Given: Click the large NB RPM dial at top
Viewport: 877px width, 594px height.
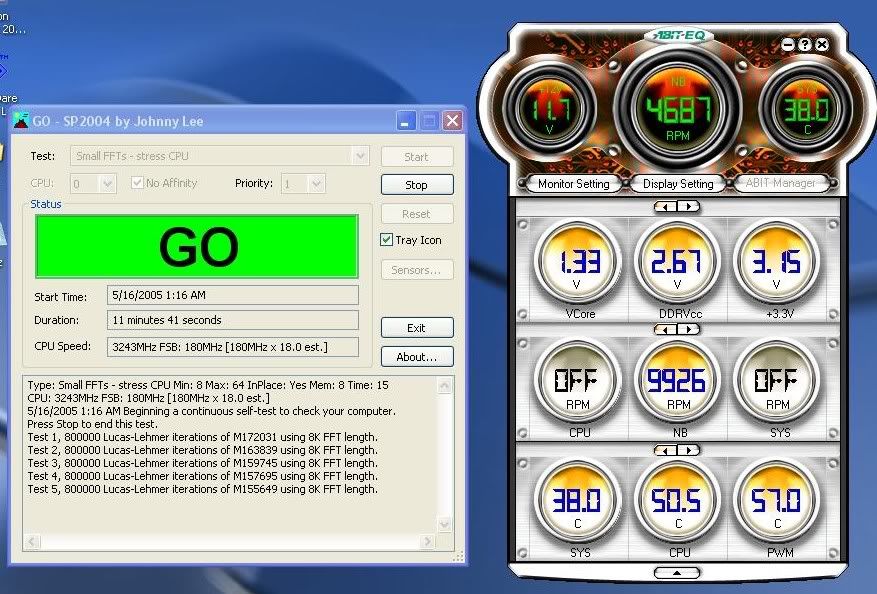Looking at the screenshot, I should [678, 108].
